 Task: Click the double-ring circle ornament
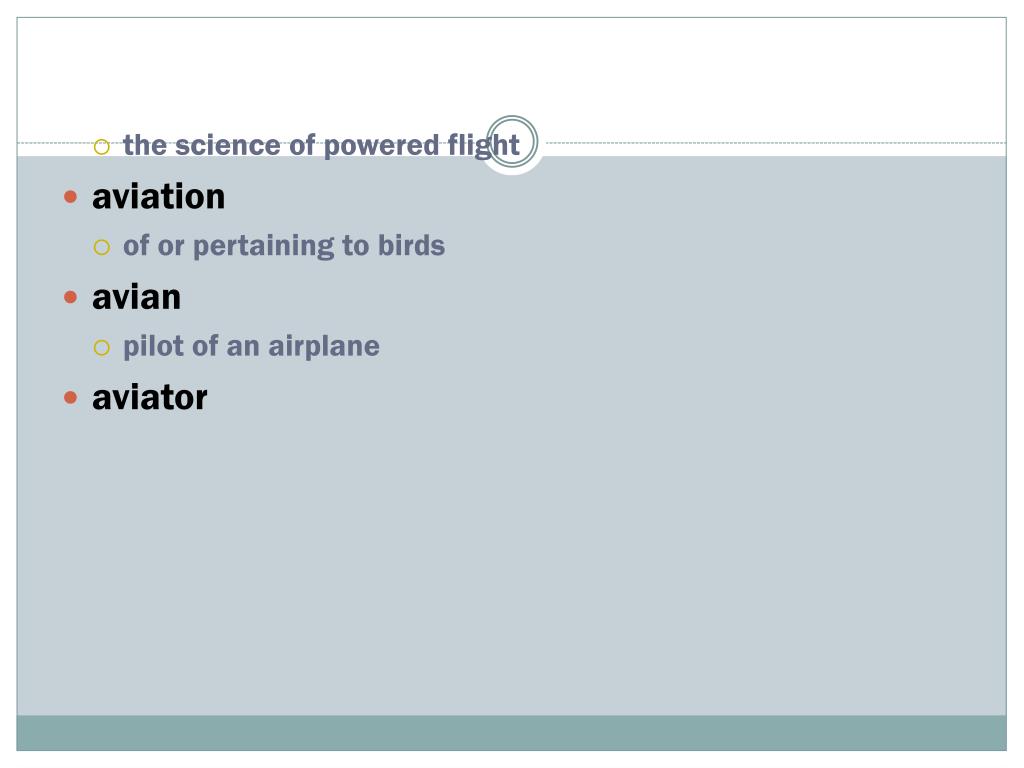pyautogui.click(x=512, y=142)
